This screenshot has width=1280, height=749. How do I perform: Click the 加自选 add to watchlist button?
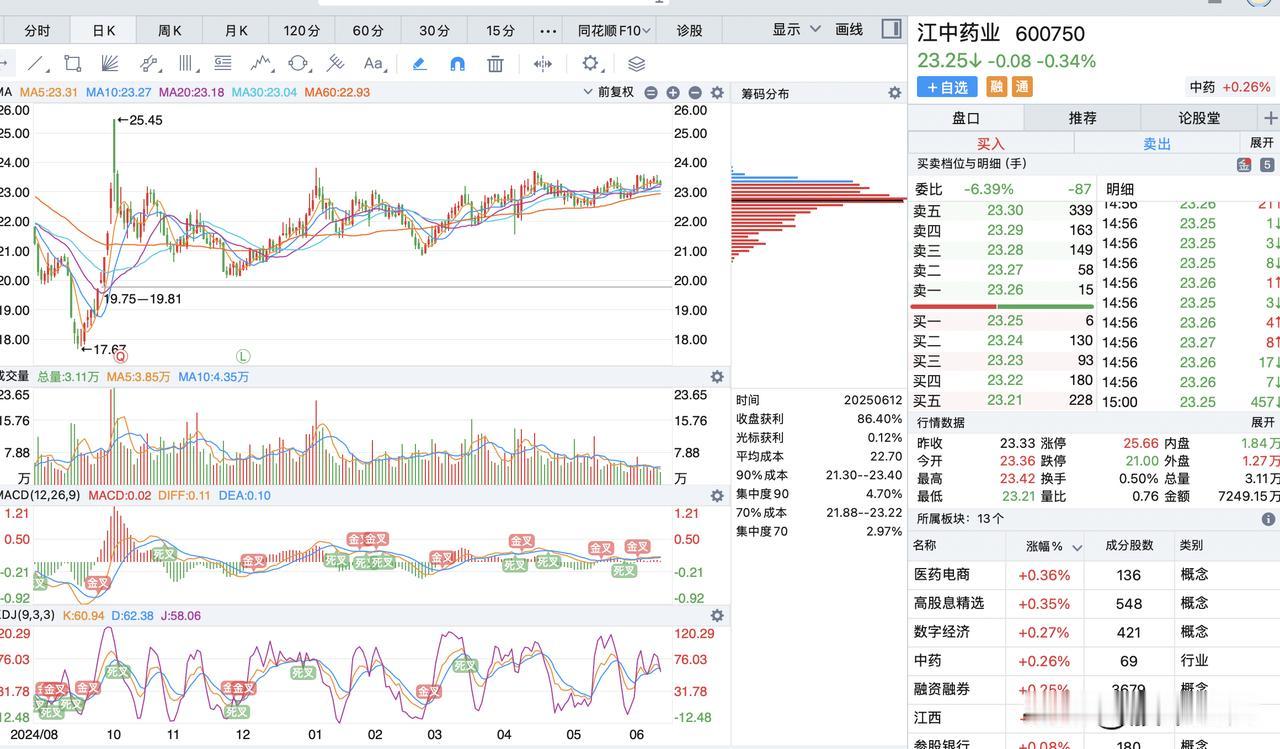(x=946, y=87)
